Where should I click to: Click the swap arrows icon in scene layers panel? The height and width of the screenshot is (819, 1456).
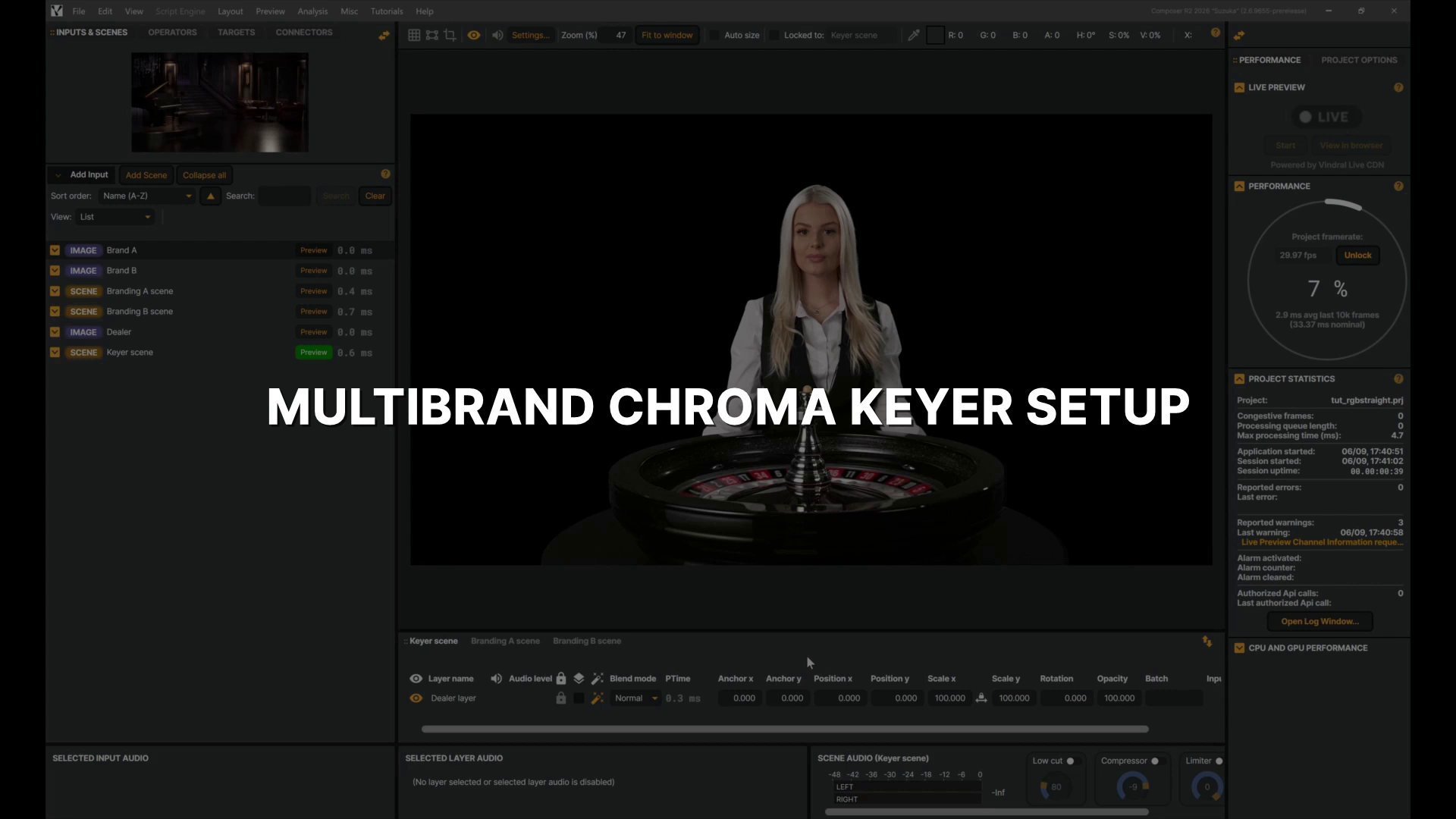pos(1207,642)
